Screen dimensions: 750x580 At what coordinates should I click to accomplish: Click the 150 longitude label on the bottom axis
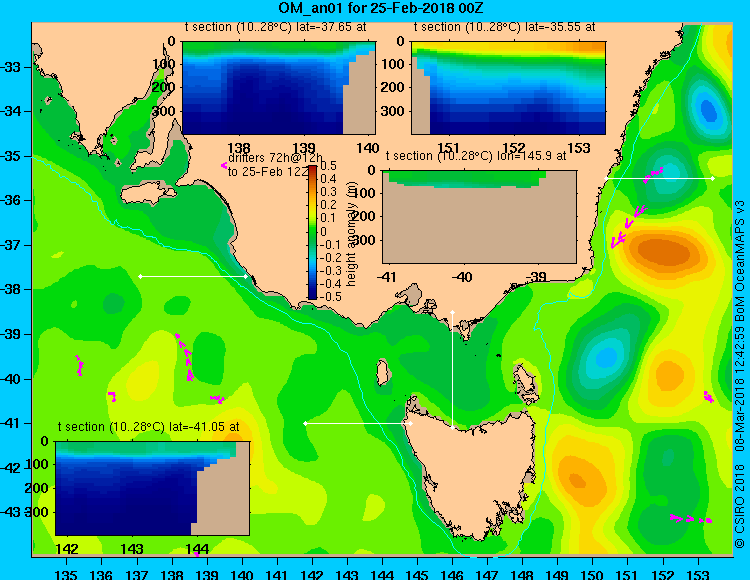593,575
